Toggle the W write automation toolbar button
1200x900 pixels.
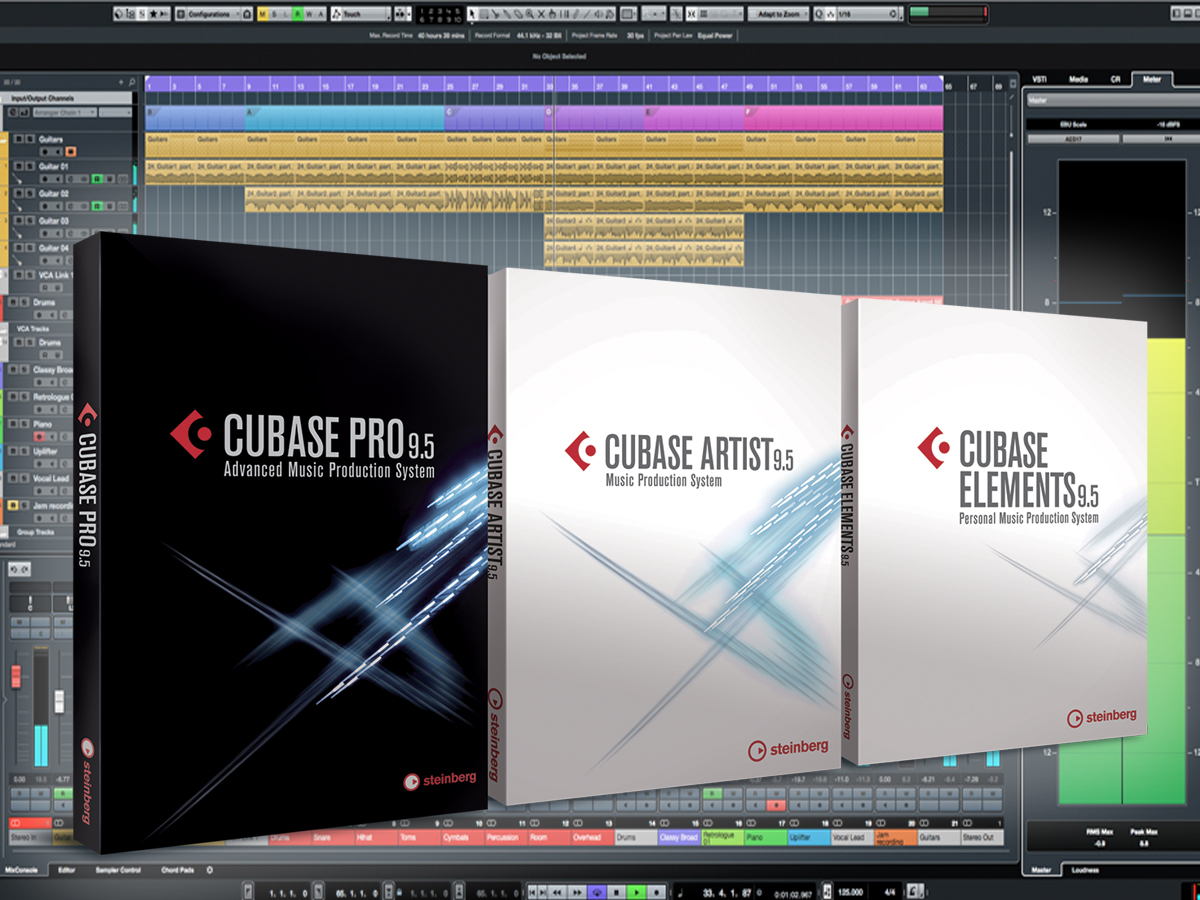pyautogui.click(x=309, y=14)
